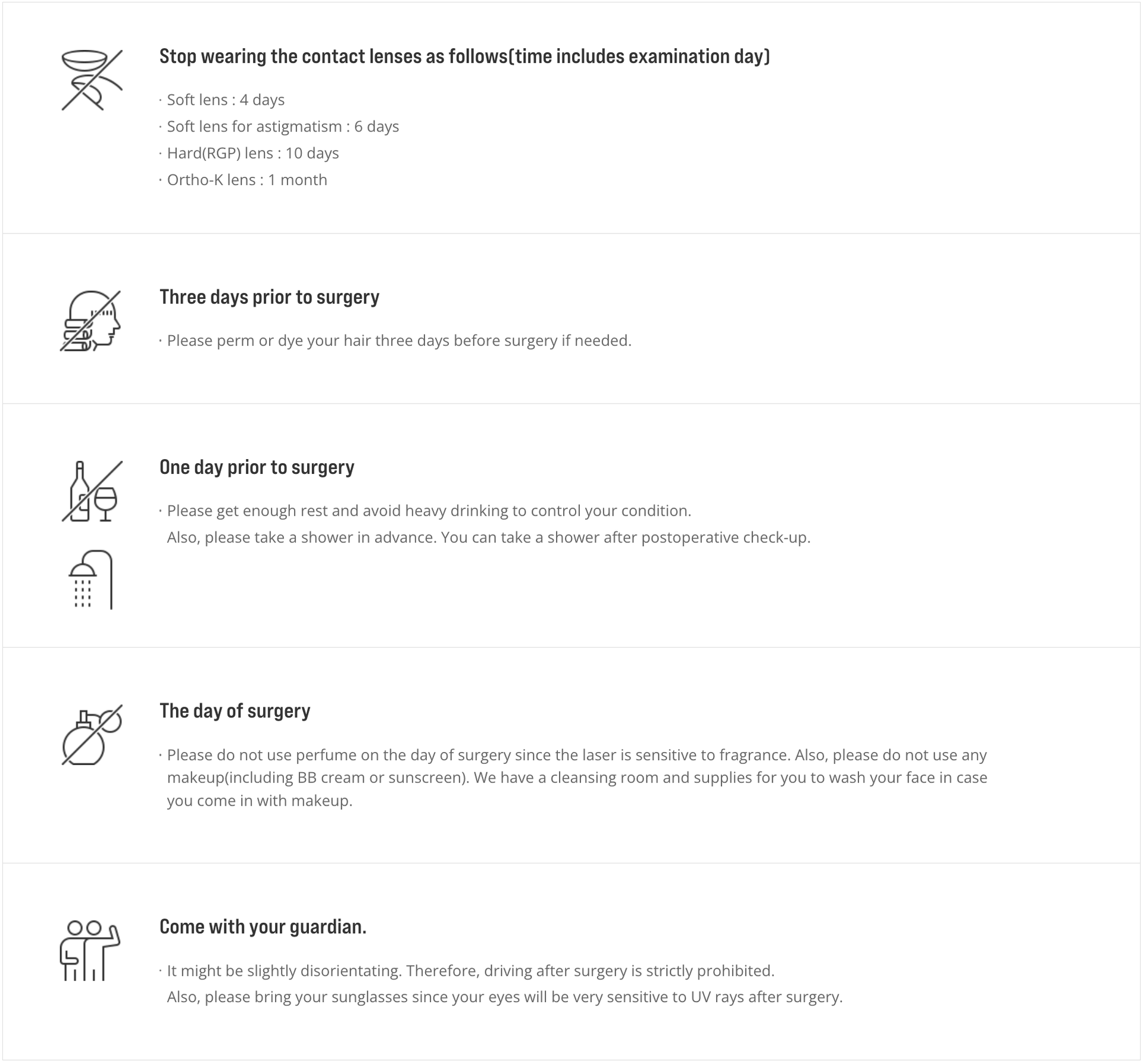Click the no hair perm head icon
The height and width of the screenshot is (1064, 1143).
90,321
